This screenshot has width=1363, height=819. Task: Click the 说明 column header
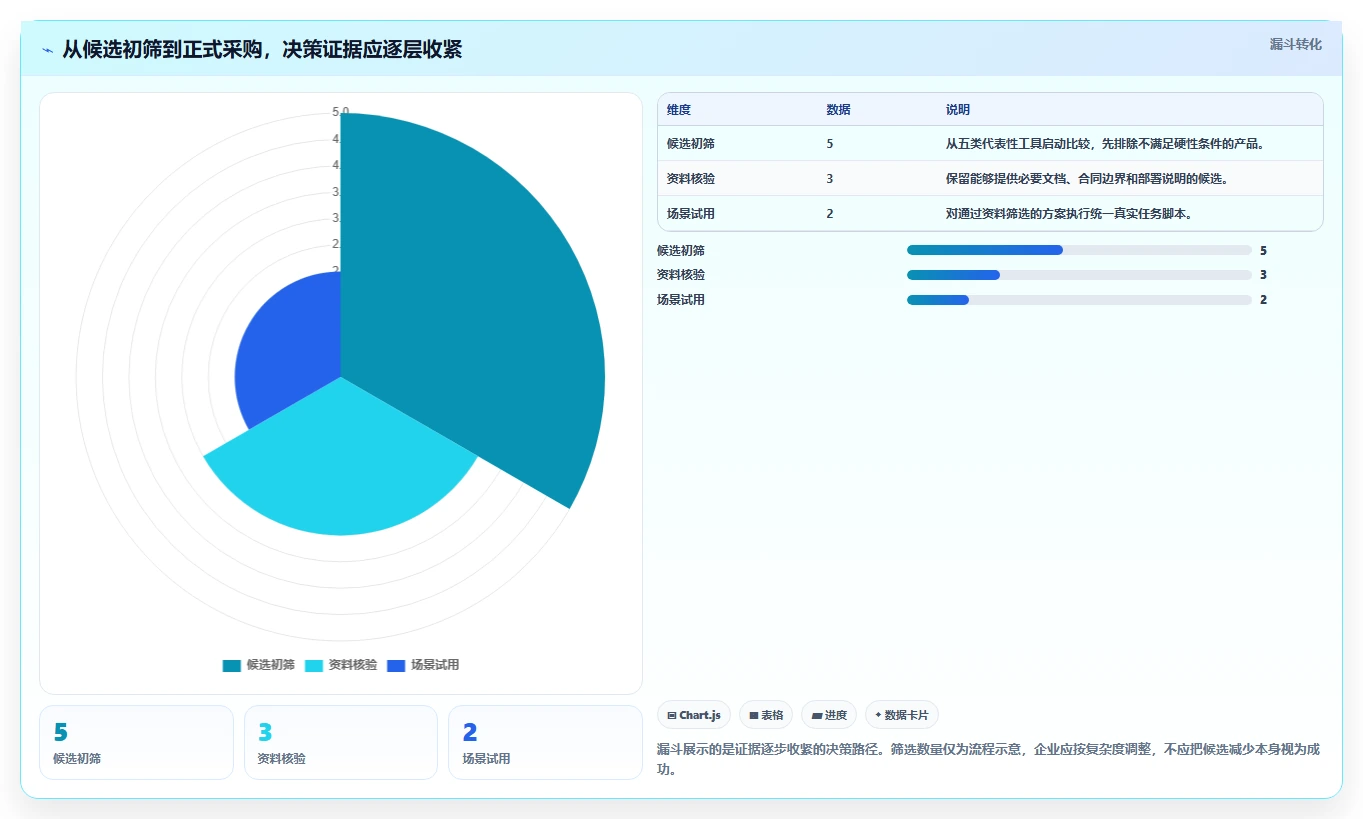(x=958, y=110)
